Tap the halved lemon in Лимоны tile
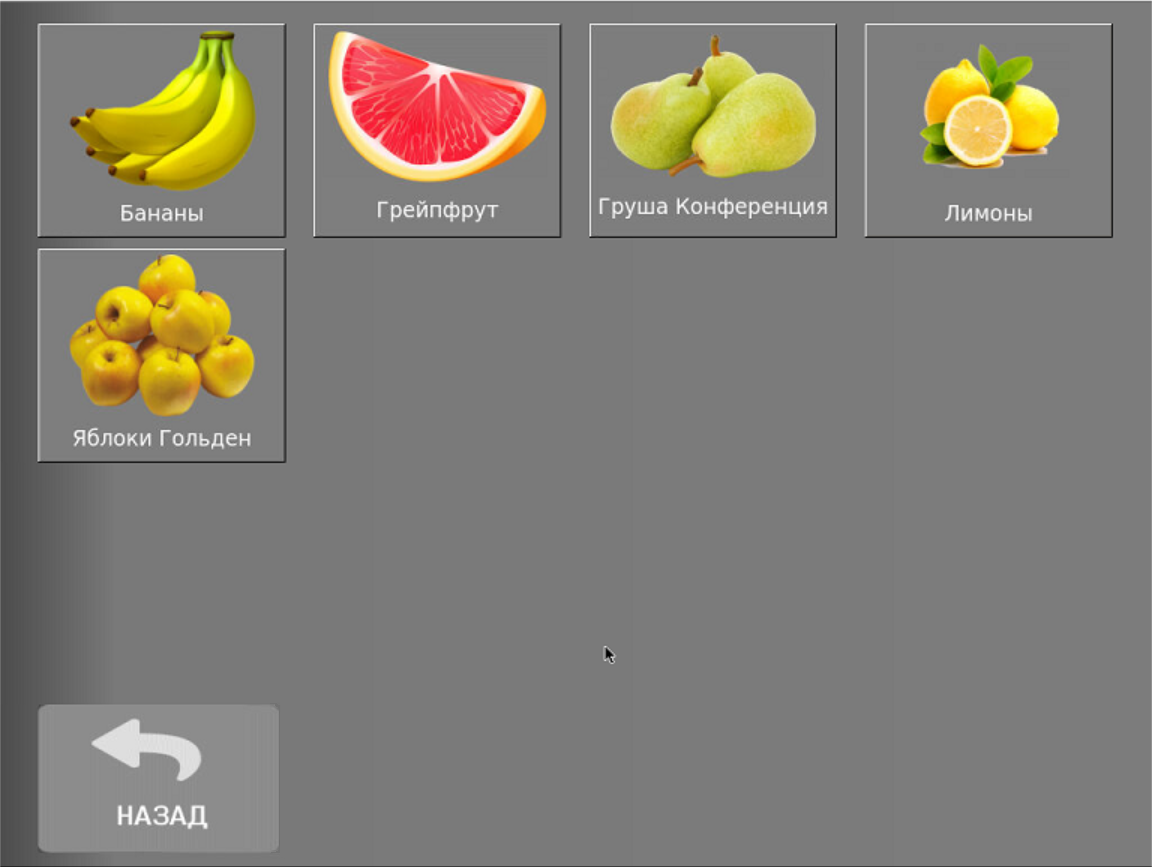This screenshot has height=867, width=1152. click(977, 131)
